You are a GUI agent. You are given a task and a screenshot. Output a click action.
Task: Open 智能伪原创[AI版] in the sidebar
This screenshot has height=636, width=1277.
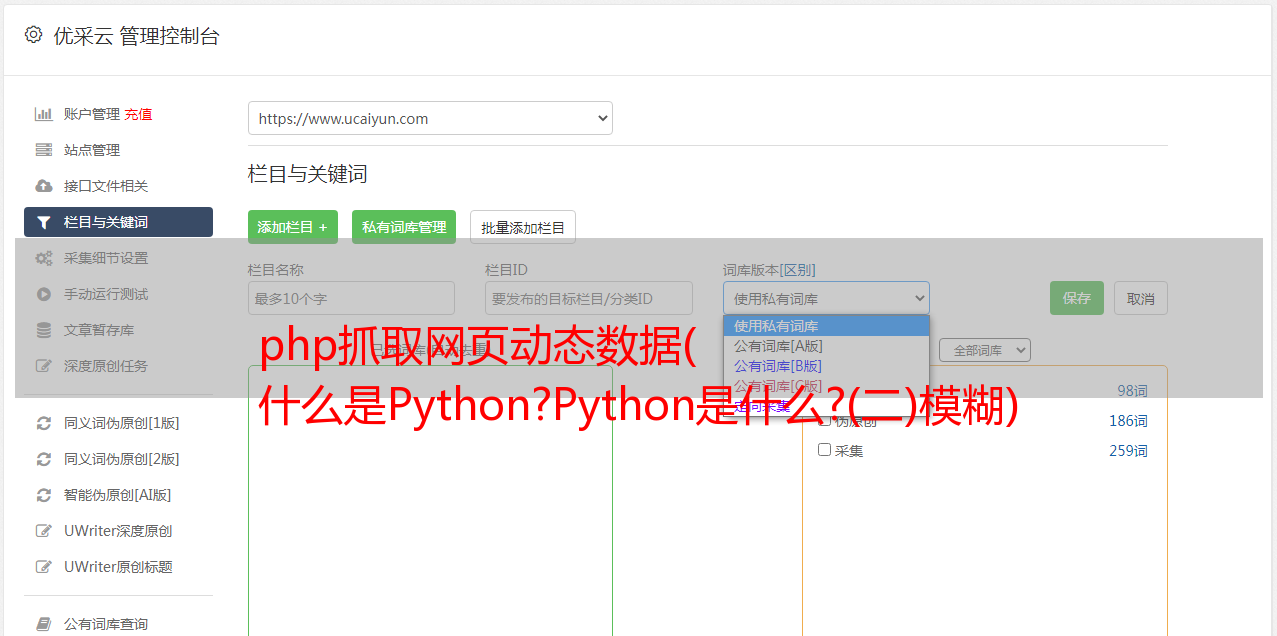tap(118, 495)
